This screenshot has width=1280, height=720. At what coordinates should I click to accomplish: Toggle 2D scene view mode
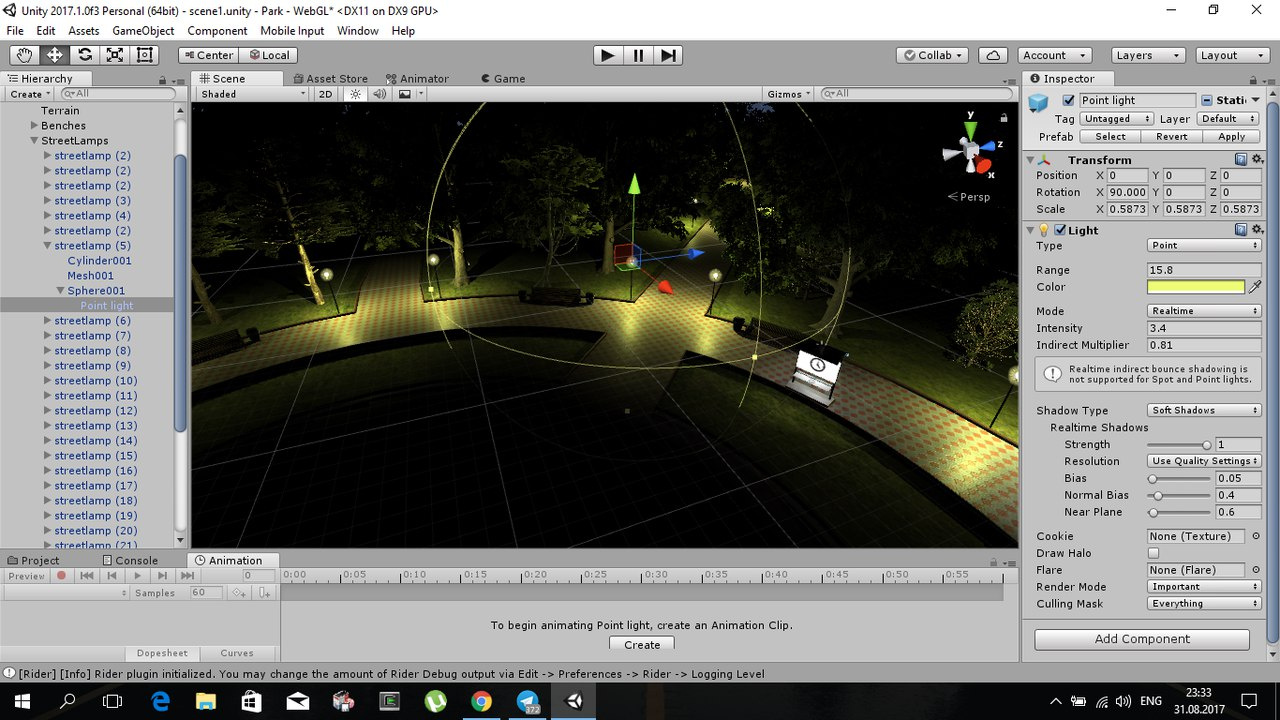(x=325, y=94)
